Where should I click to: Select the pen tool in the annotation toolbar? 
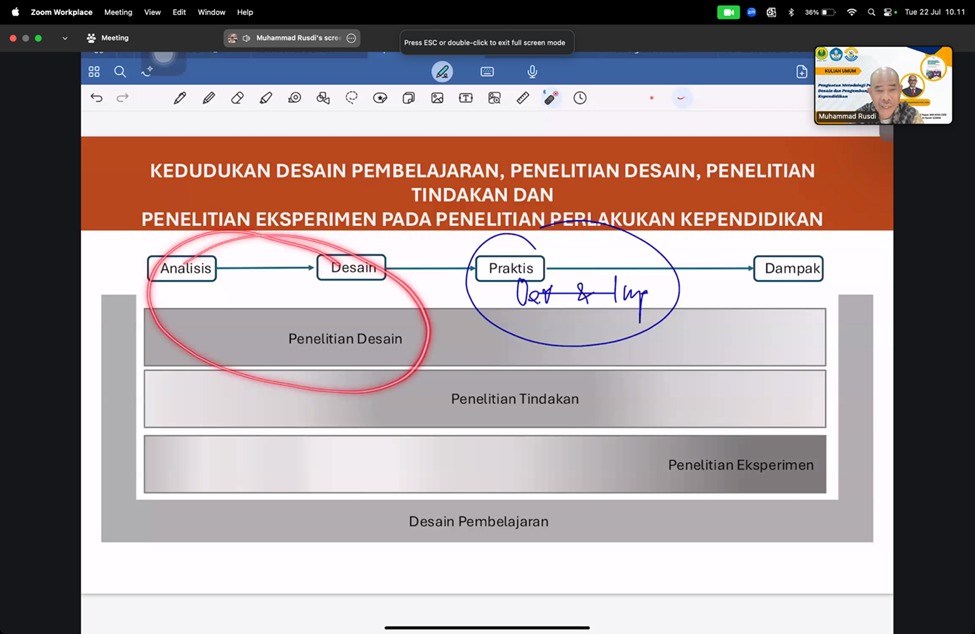(180, 98)
